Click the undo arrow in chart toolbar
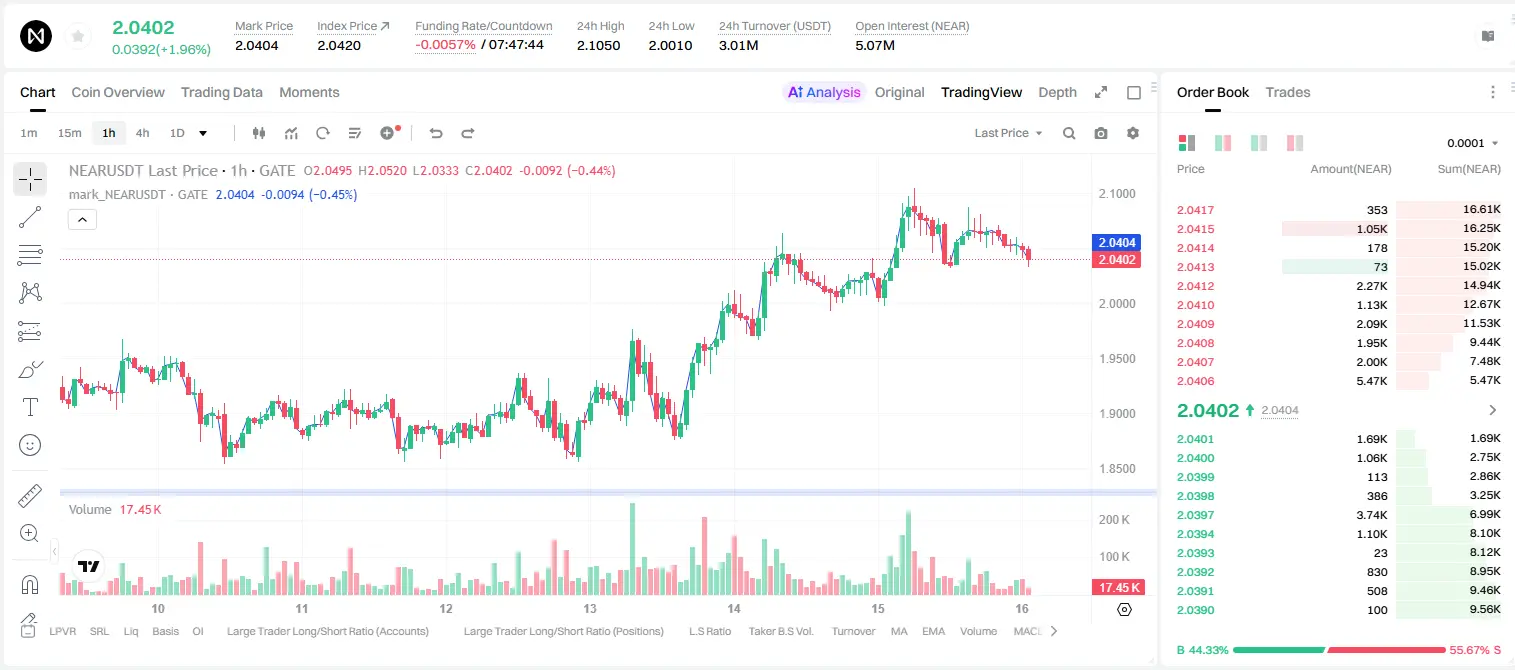 [435, 133]
